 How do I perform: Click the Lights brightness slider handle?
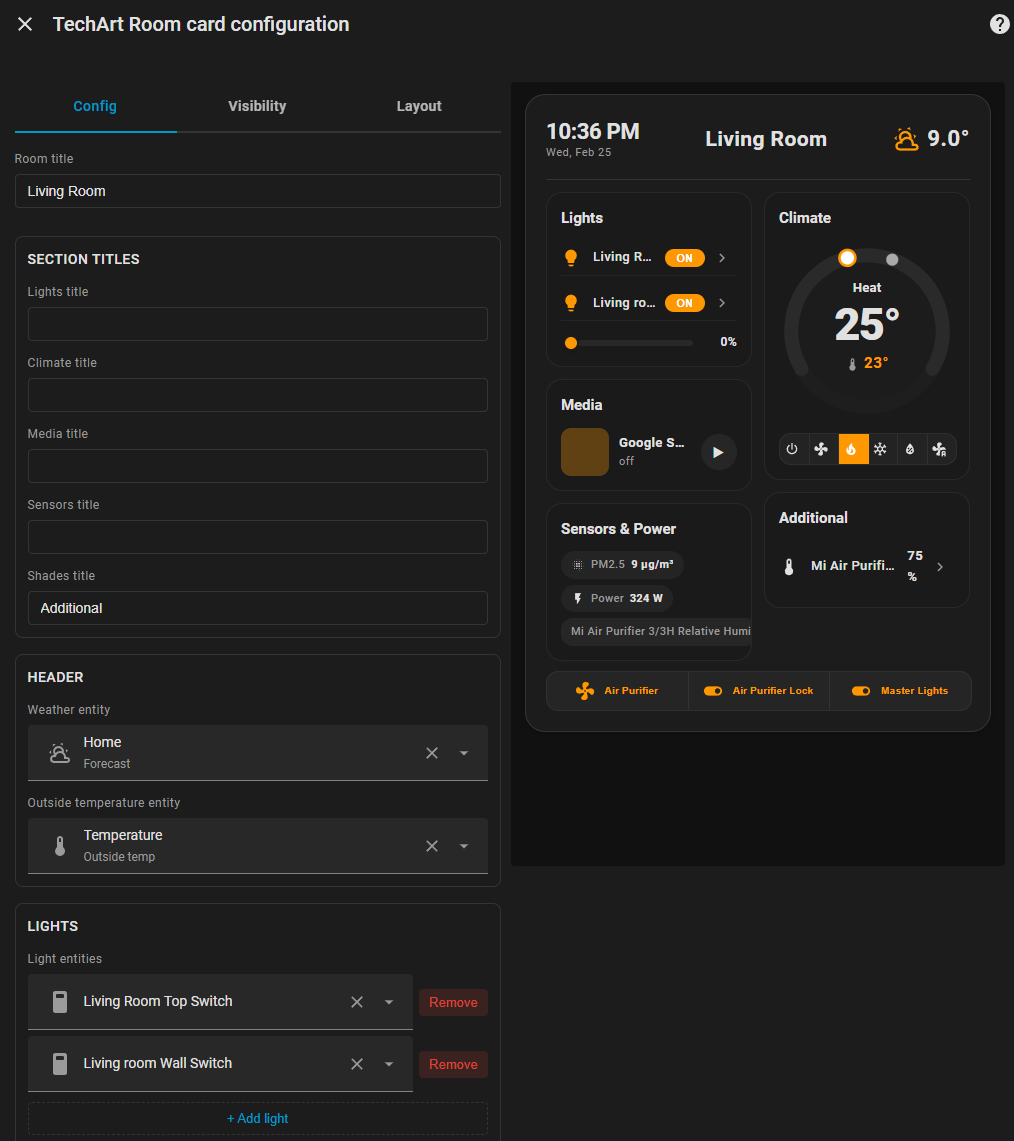tap(571, 343)
